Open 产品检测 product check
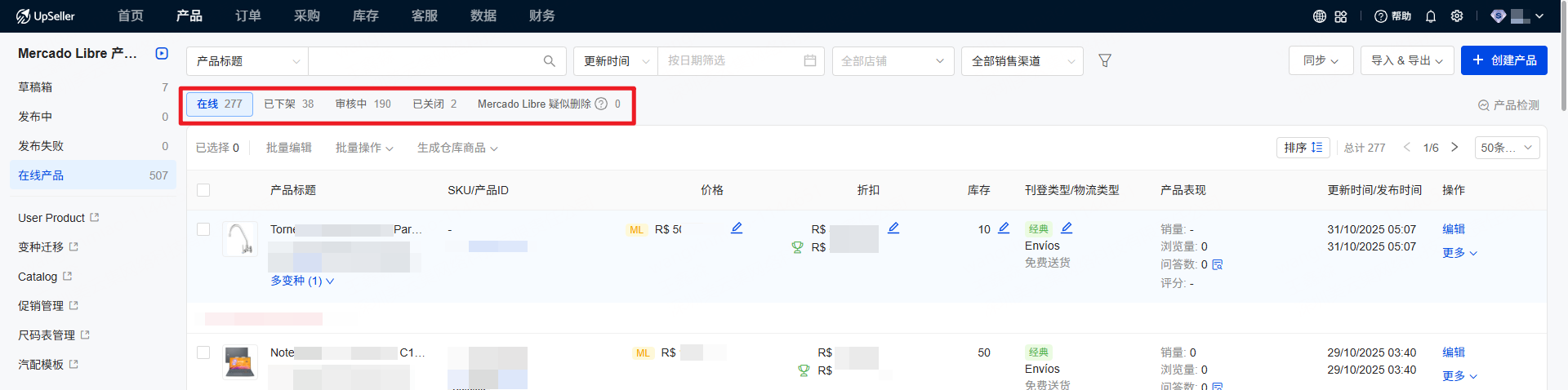Image resolution: width=1568 pixels, height=390 pixels. [x=1508, y=105]
